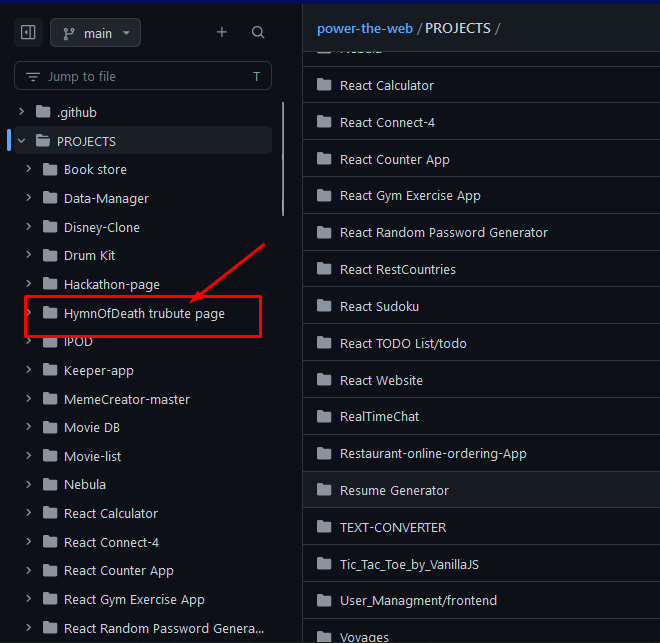This screenshot has width=660, height=643.
Task: Open Drum Kit in the tree
Action: pyautogui.click(x=89, y=255)
